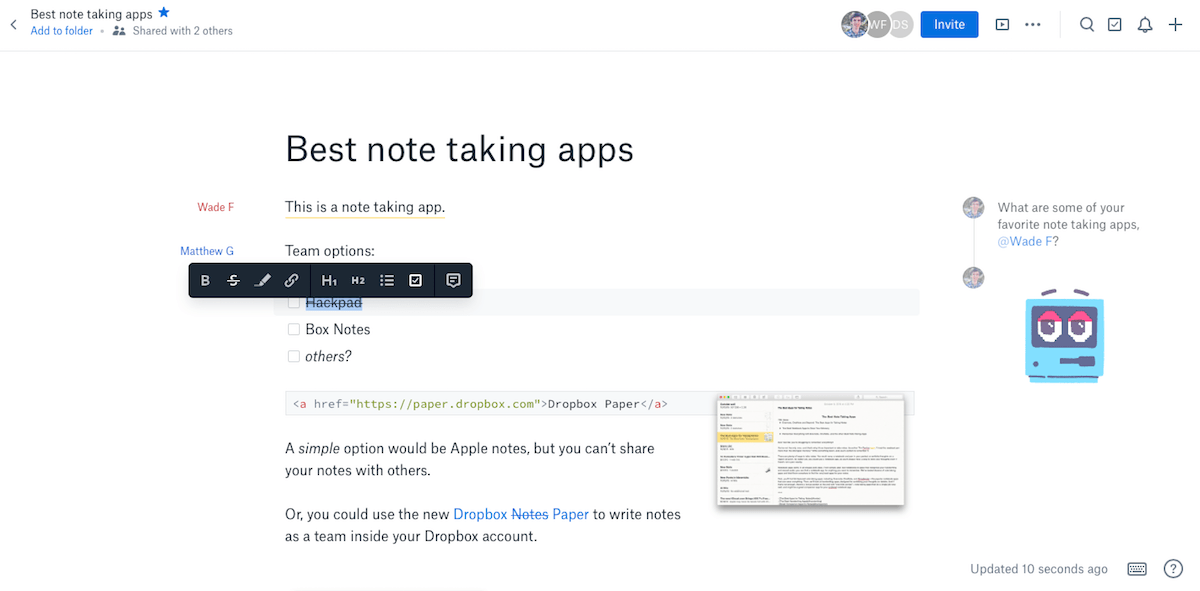This screenshot has width=1200, height=591.
Task: Click Add to folder link
Action: click(62, 31)
